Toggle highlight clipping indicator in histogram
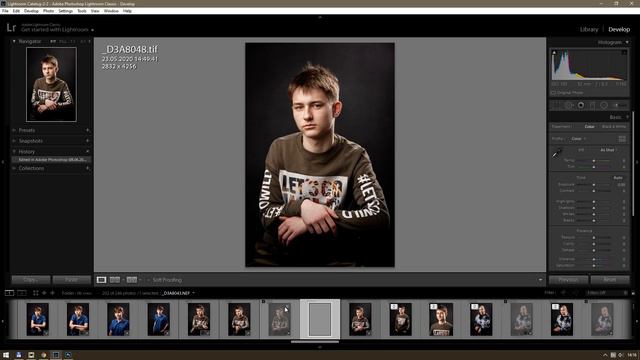This screenshot has width=640, height=360. point(624,53)
